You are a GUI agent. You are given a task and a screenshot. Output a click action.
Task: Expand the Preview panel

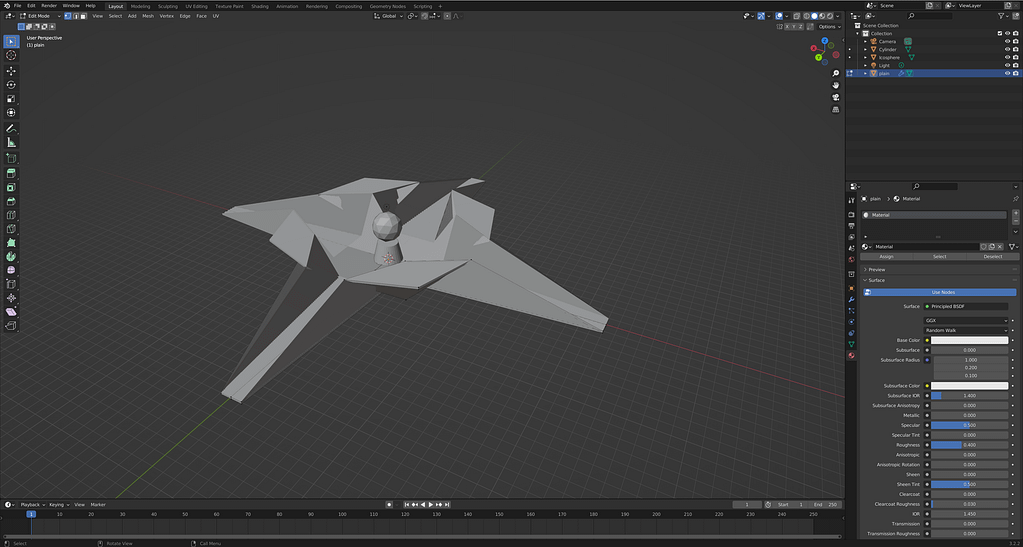point(877,269)
